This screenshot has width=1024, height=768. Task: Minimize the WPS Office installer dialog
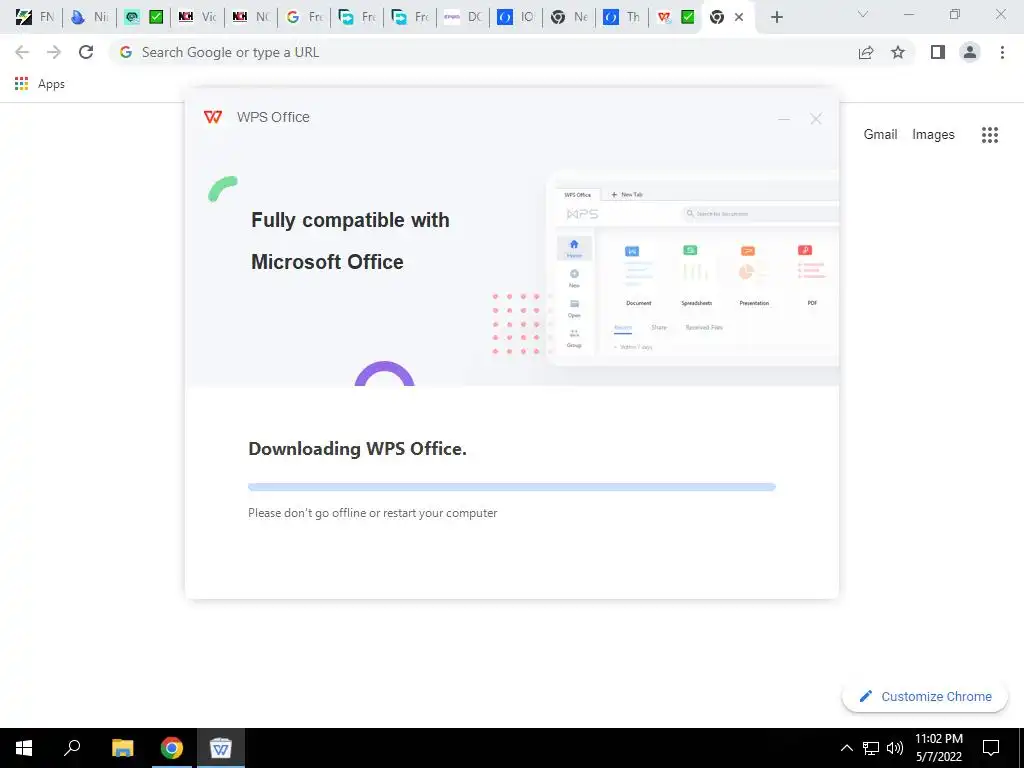[784, 119]
